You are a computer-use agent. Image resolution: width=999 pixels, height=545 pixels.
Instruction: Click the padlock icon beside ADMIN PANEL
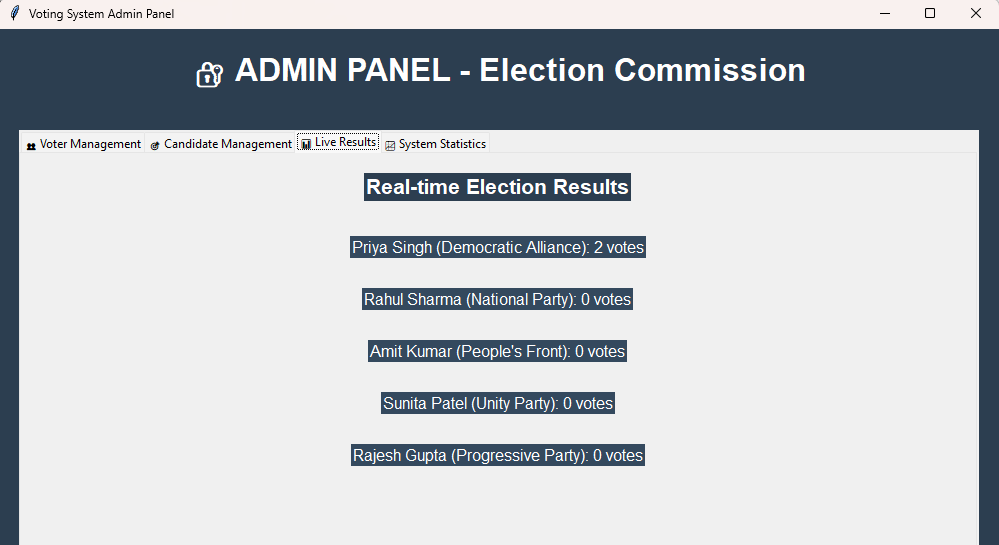point(208,74)
